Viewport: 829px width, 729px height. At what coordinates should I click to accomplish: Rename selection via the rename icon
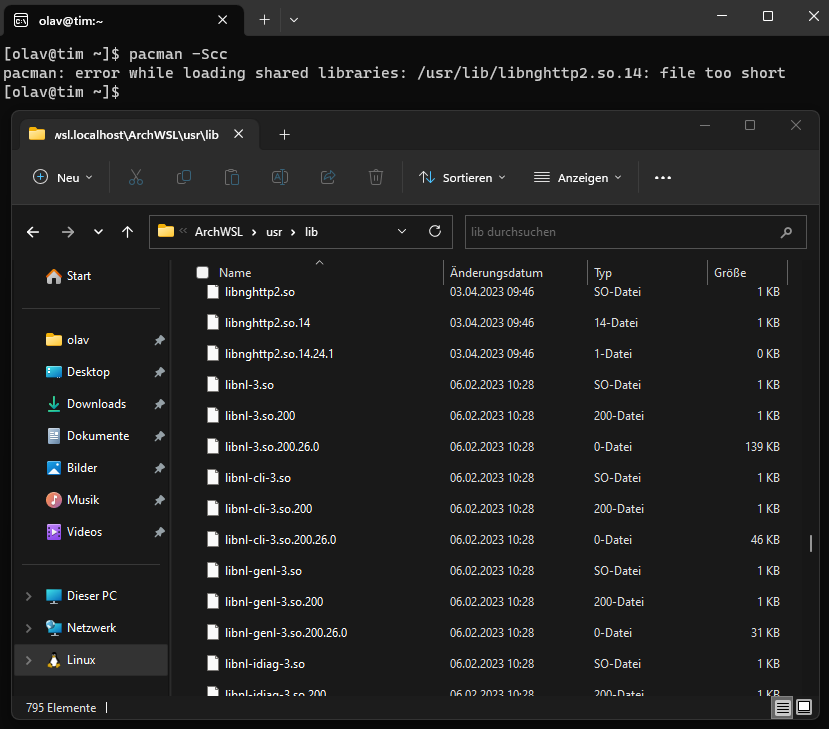[279, 177]
